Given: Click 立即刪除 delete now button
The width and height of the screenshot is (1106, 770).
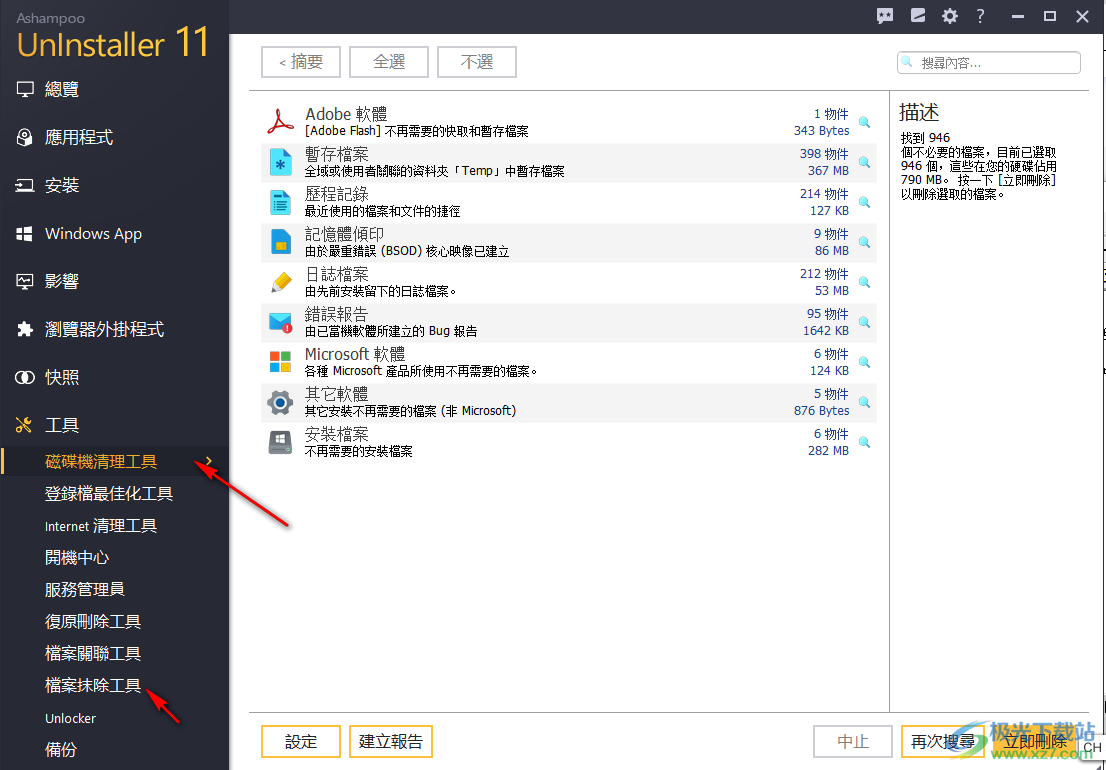Looking at the screenshot, I should pyautogui.click(x=1035, y=741).
